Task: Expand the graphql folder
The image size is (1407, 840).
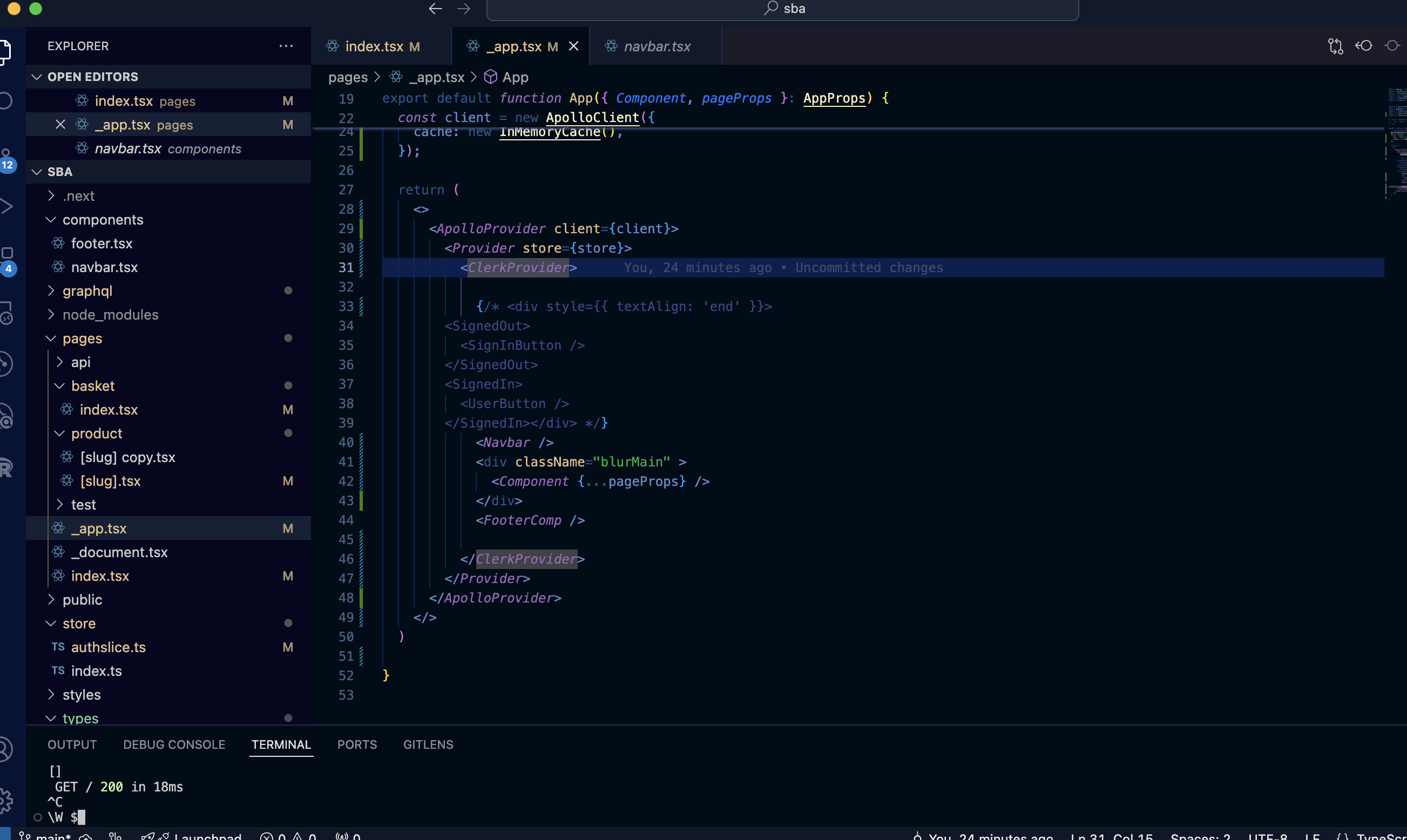Action: click(87, 291)
